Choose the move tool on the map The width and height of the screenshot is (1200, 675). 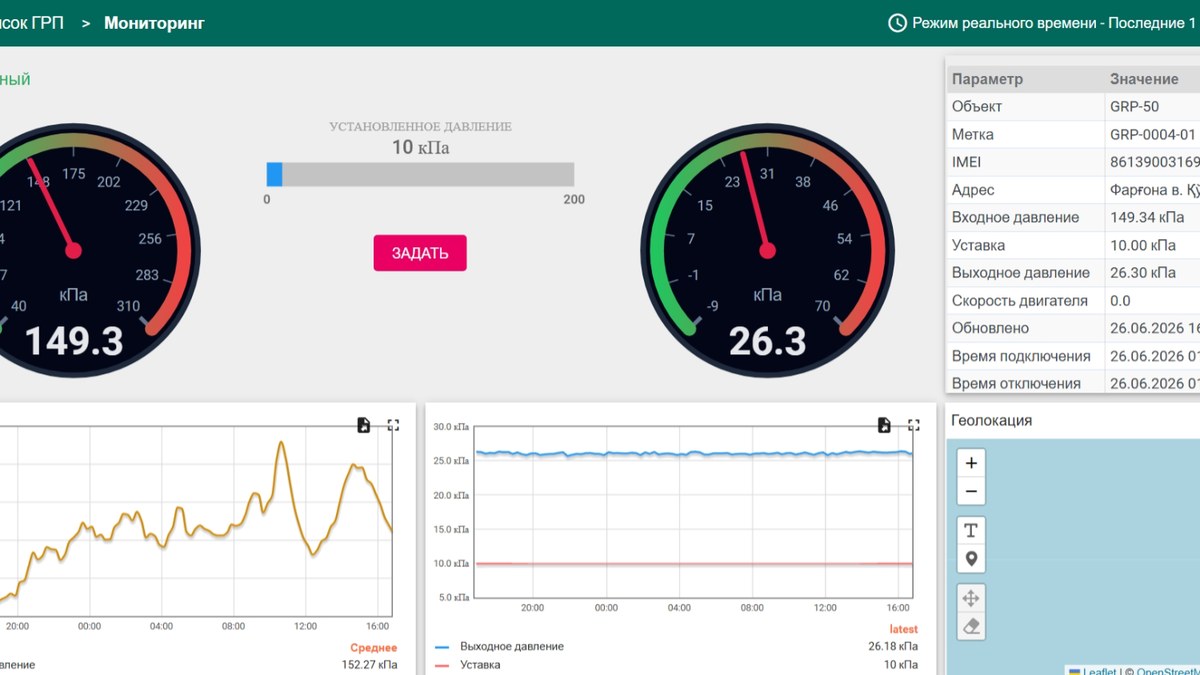click(x=971, y=598)
